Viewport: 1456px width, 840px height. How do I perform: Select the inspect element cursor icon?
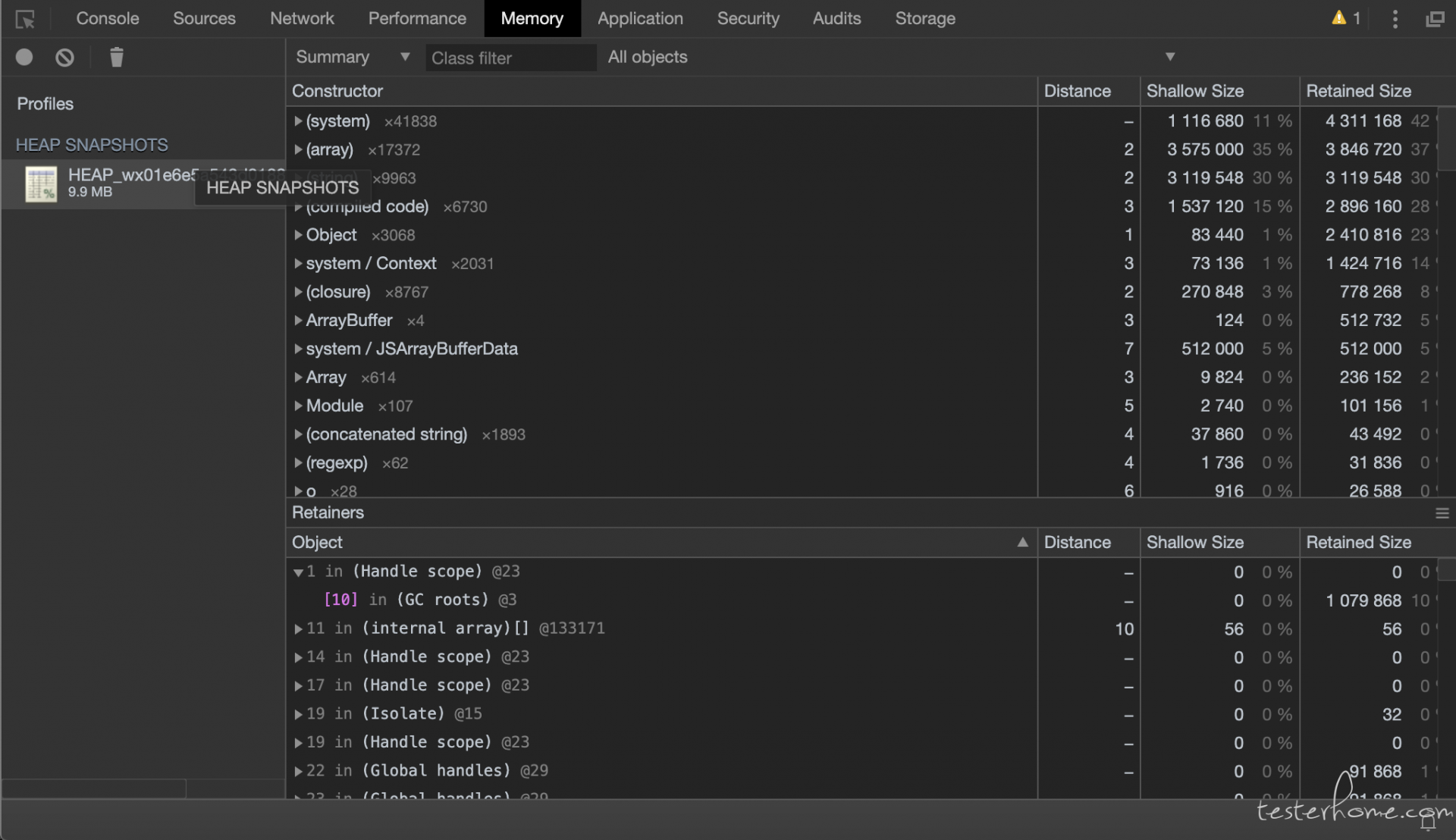pyautogui.click(x=25, y=19)
